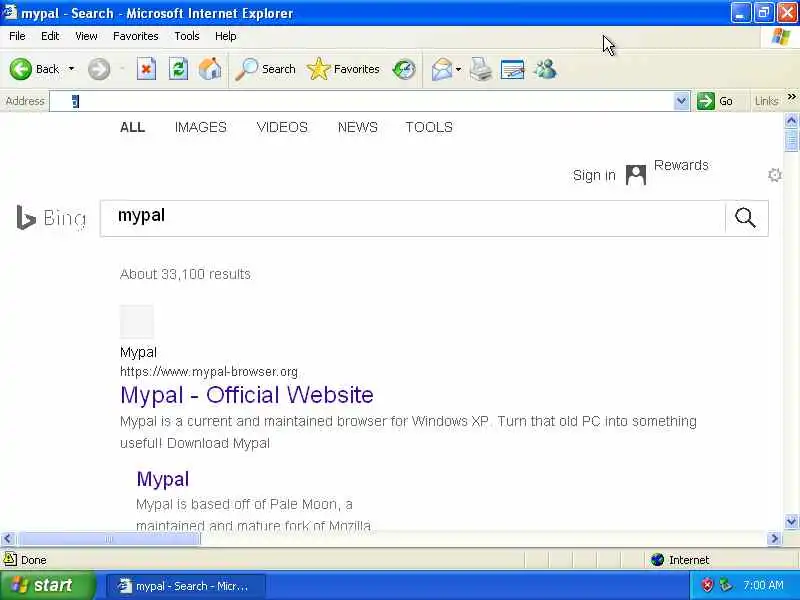Expand the Address bar dropdown
800x600 pixels.
click(x=681, y=101)
